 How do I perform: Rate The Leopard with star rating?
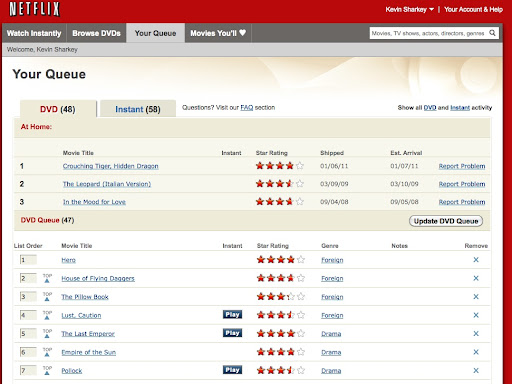tap(280, 183)
